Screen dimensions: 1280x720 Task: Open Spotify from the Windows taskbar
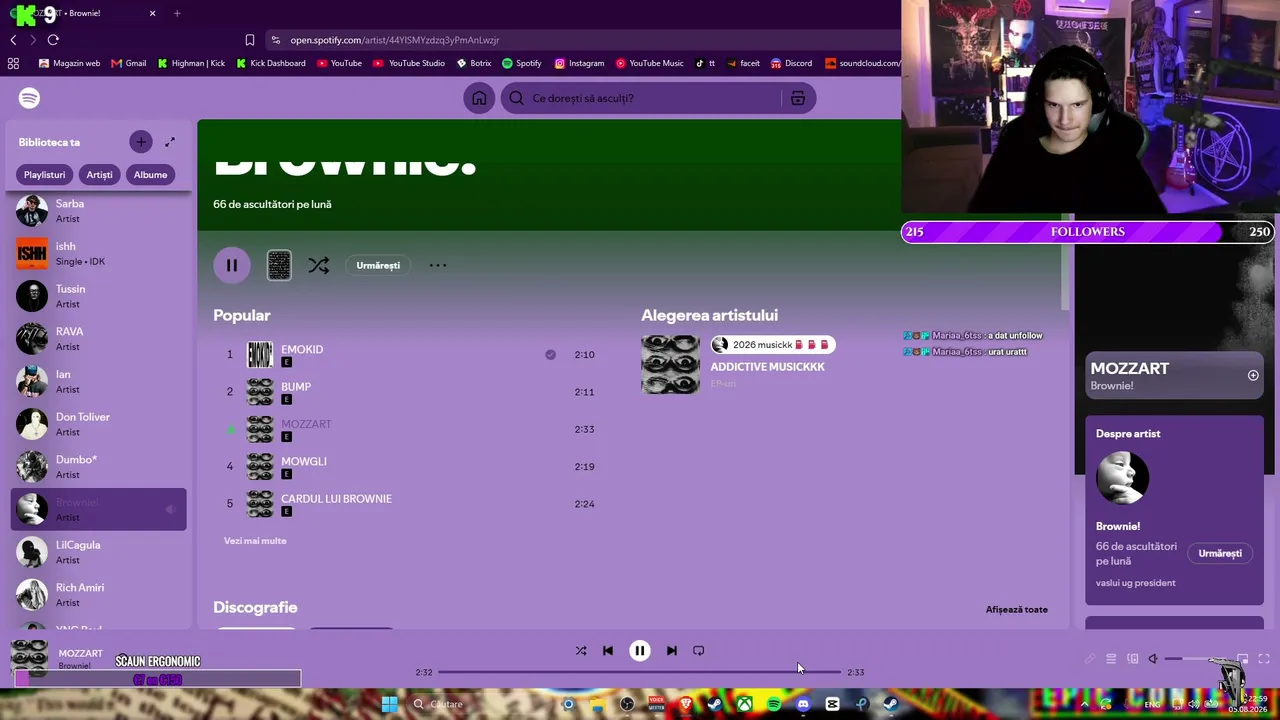(x=774, y=704)
